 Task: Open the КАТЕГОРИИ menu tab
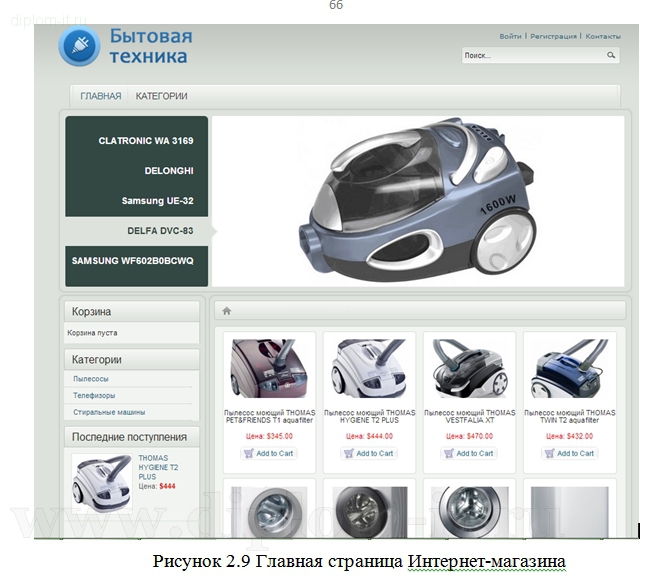click(x=161, y=96)
